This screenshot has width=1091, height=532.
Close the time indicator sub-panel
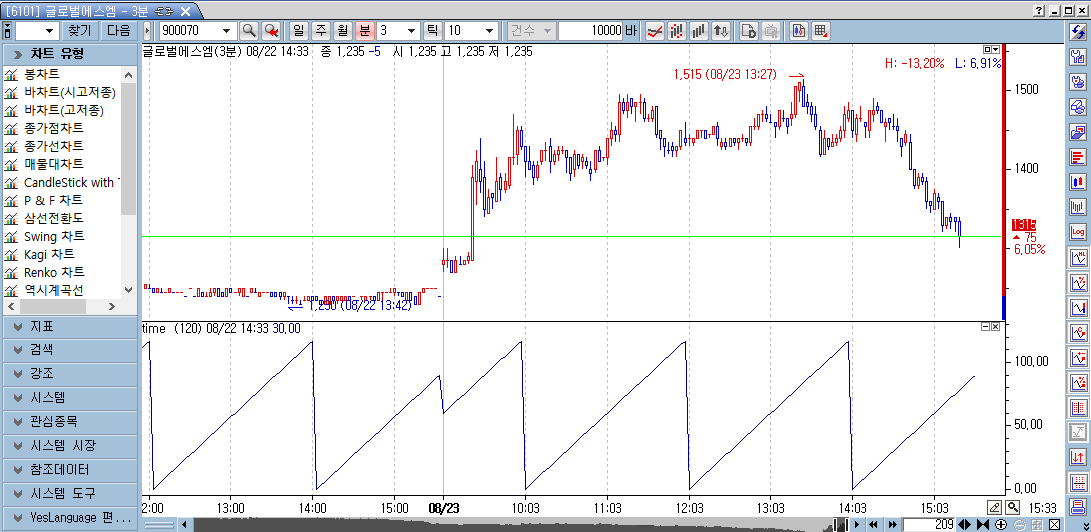(995, 327)
